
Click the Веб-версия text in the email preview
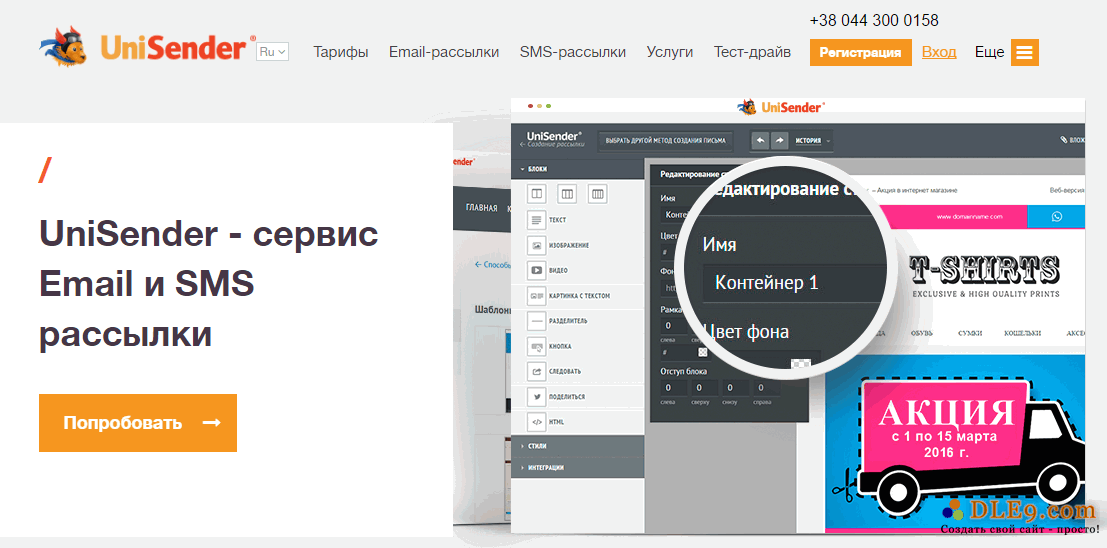click(1067, 191)
